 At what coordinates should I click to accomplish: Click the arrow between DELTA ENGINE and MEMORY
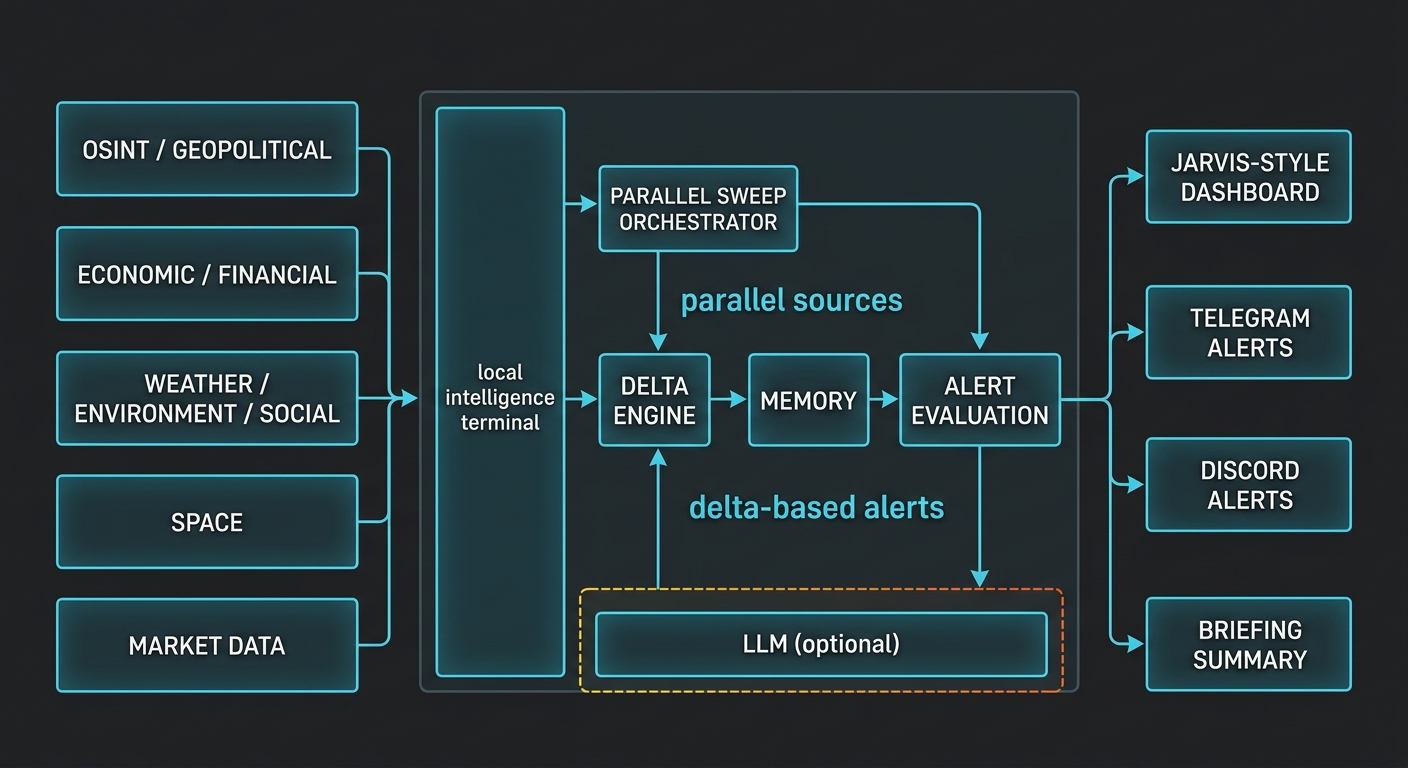(x=730, y=400)
